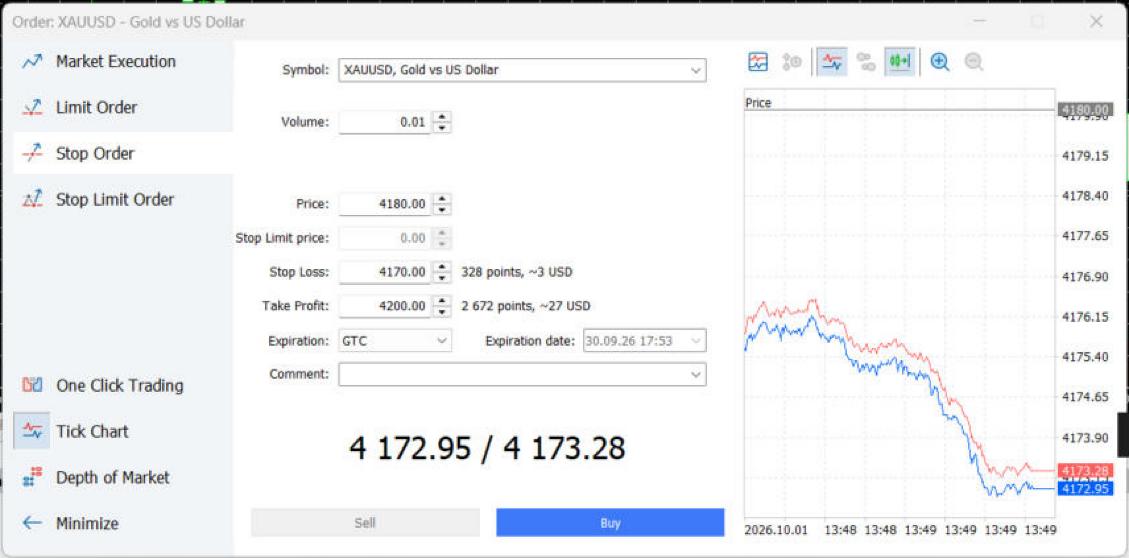Click the greyed-out second chart toolbar icon
Viewport: 1129px width, 558px height.
click(x=792, y=62)
